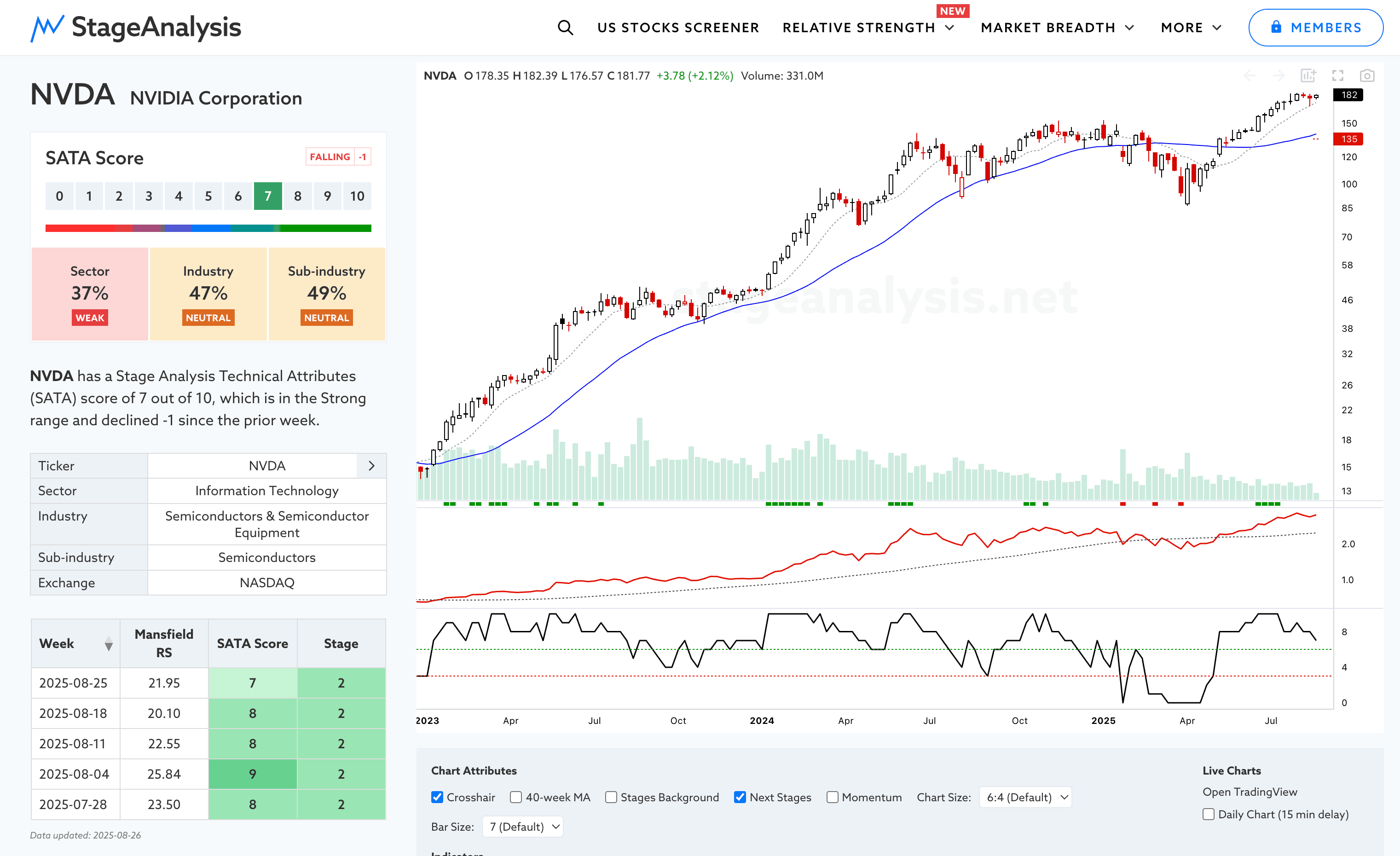Click the Stage column header

(341, 643)
